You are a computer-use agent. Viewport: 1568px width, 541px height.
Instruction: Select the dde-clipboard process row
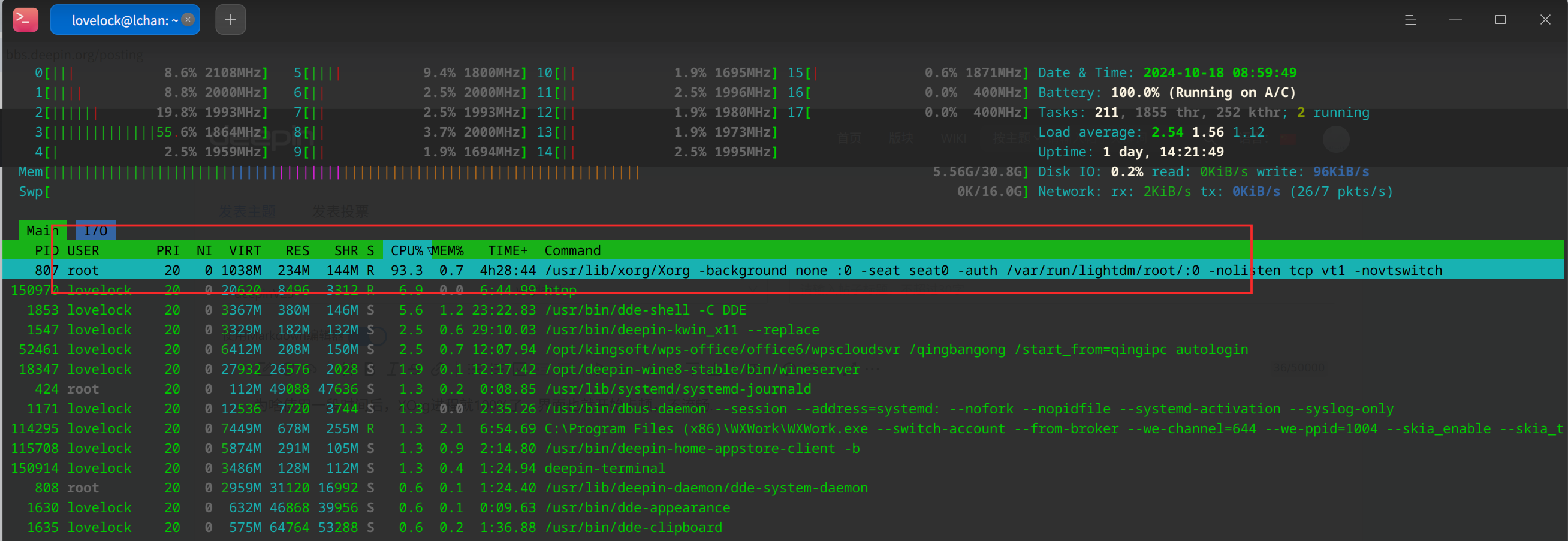tap(784, 528)
